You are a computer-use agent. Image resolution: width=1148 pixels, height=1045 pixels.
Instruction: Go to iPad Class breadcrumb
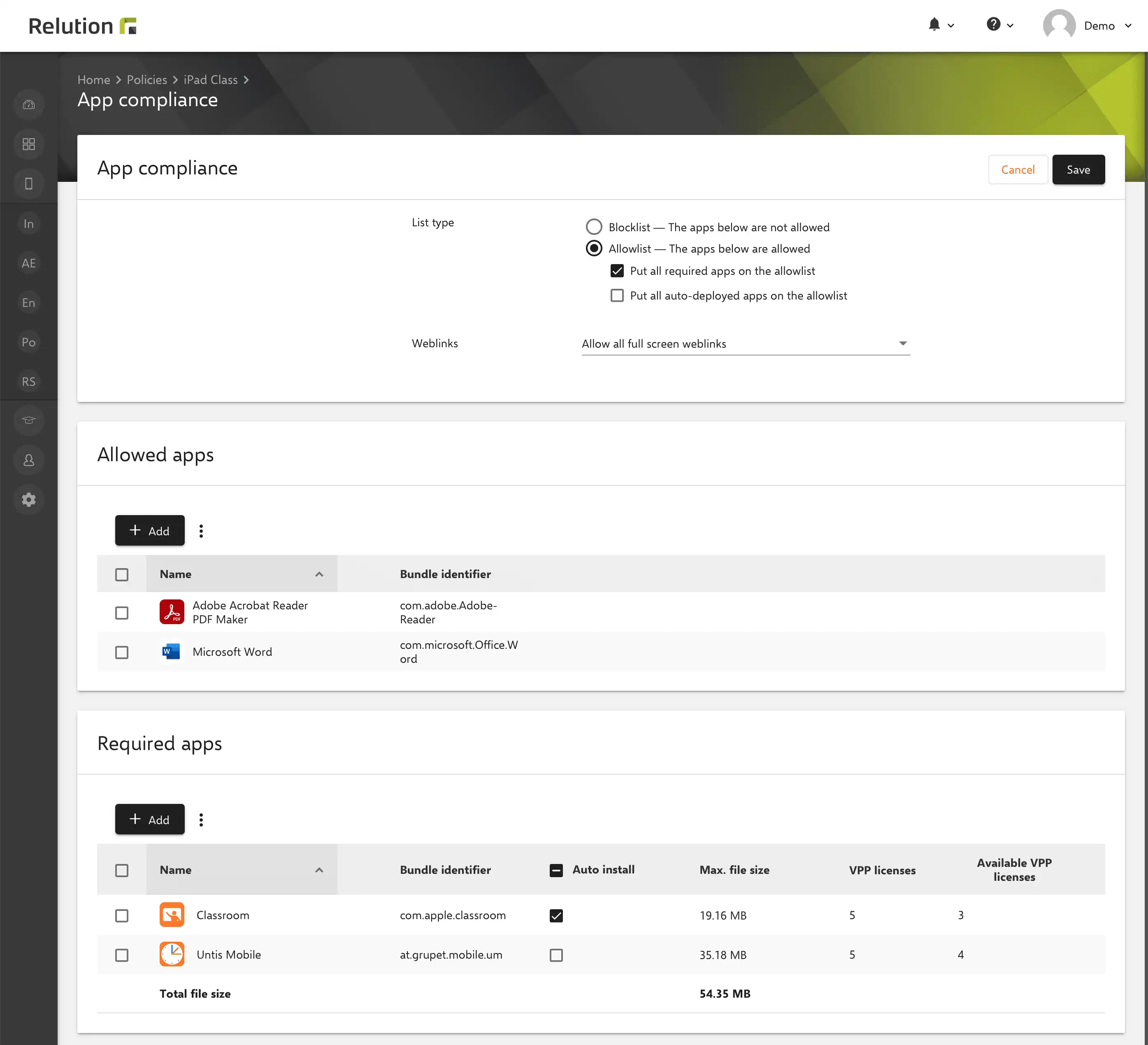click(210, 80)
